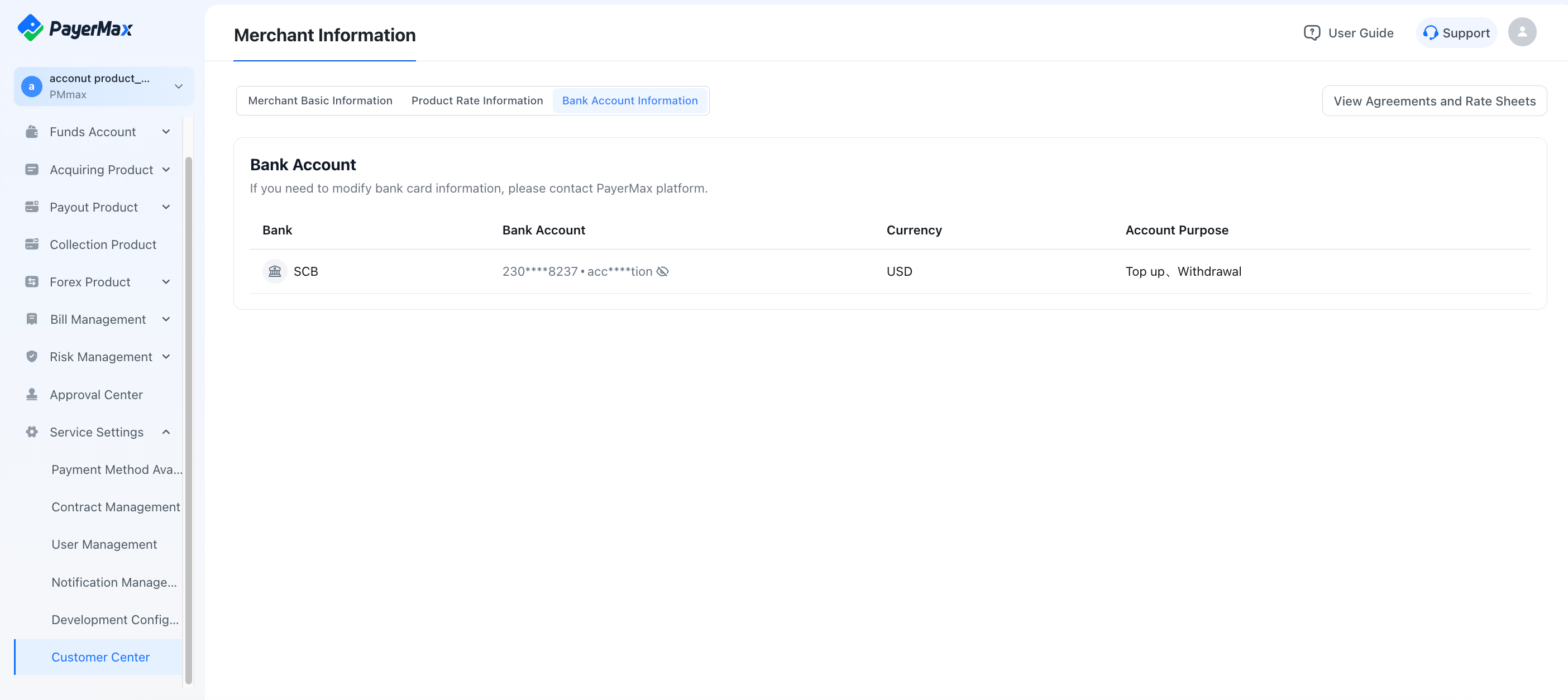Open Approval Center menu label
Viewport: 1568px width, 700px height.
click(96, 395)
